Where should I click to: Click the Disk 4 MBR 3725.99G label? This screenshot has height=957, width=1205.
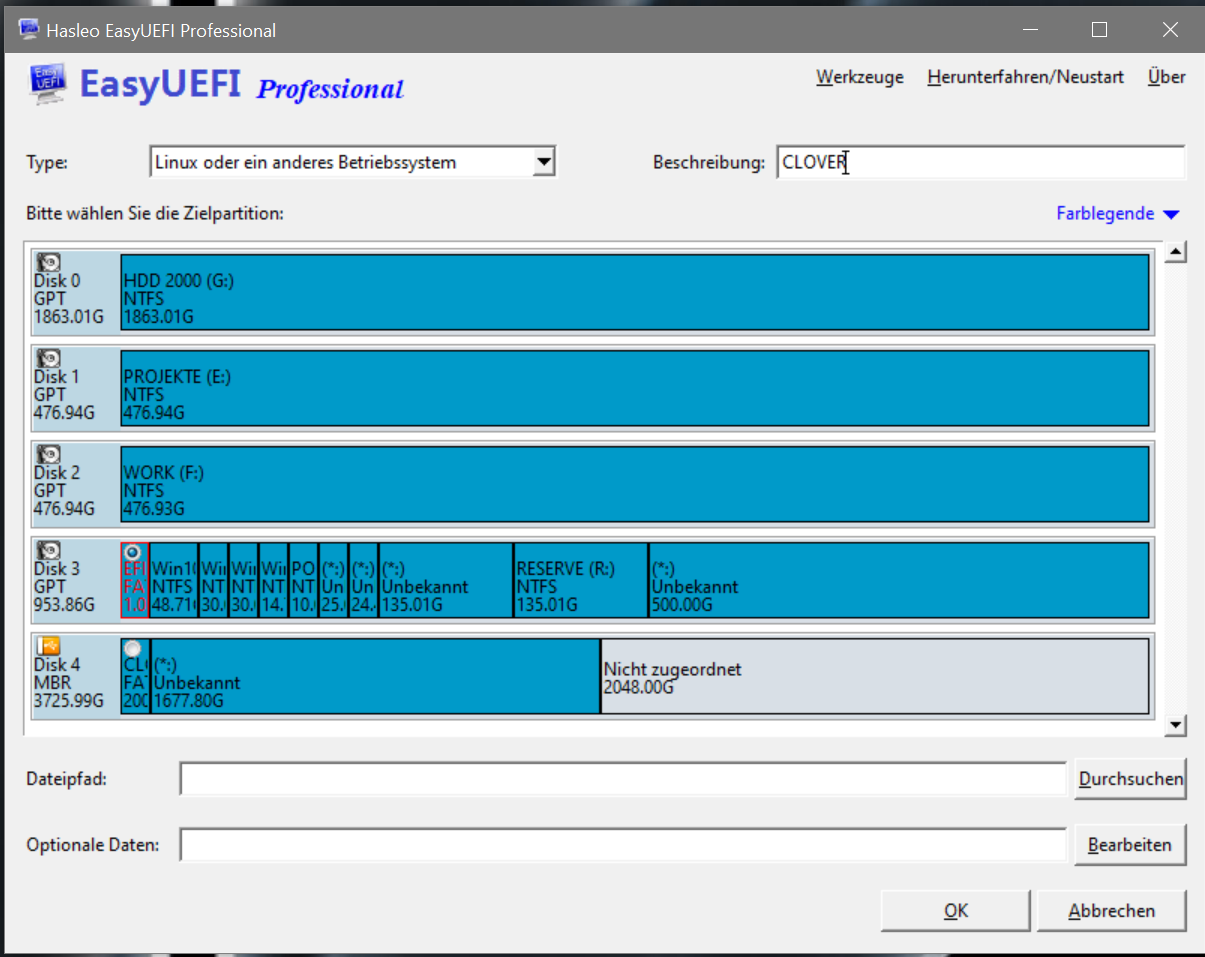(69, 683)
